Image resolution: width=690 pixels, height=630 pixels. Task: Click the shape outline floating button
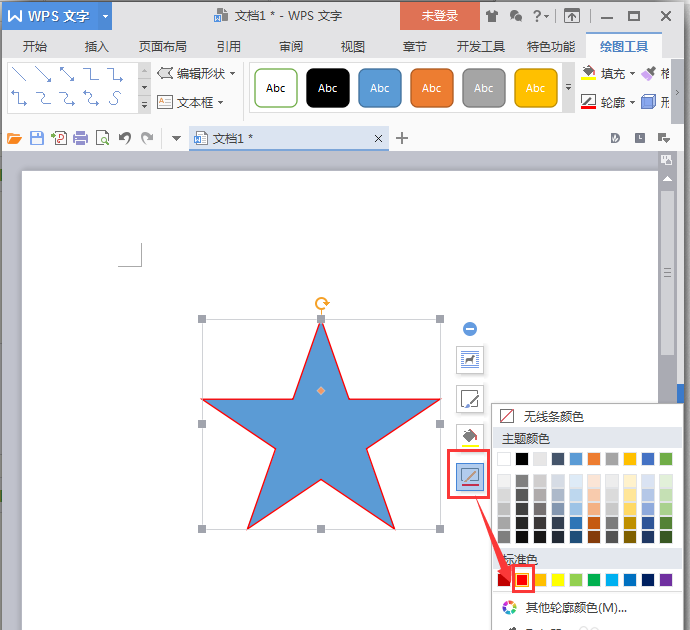[x=470, y=477]
